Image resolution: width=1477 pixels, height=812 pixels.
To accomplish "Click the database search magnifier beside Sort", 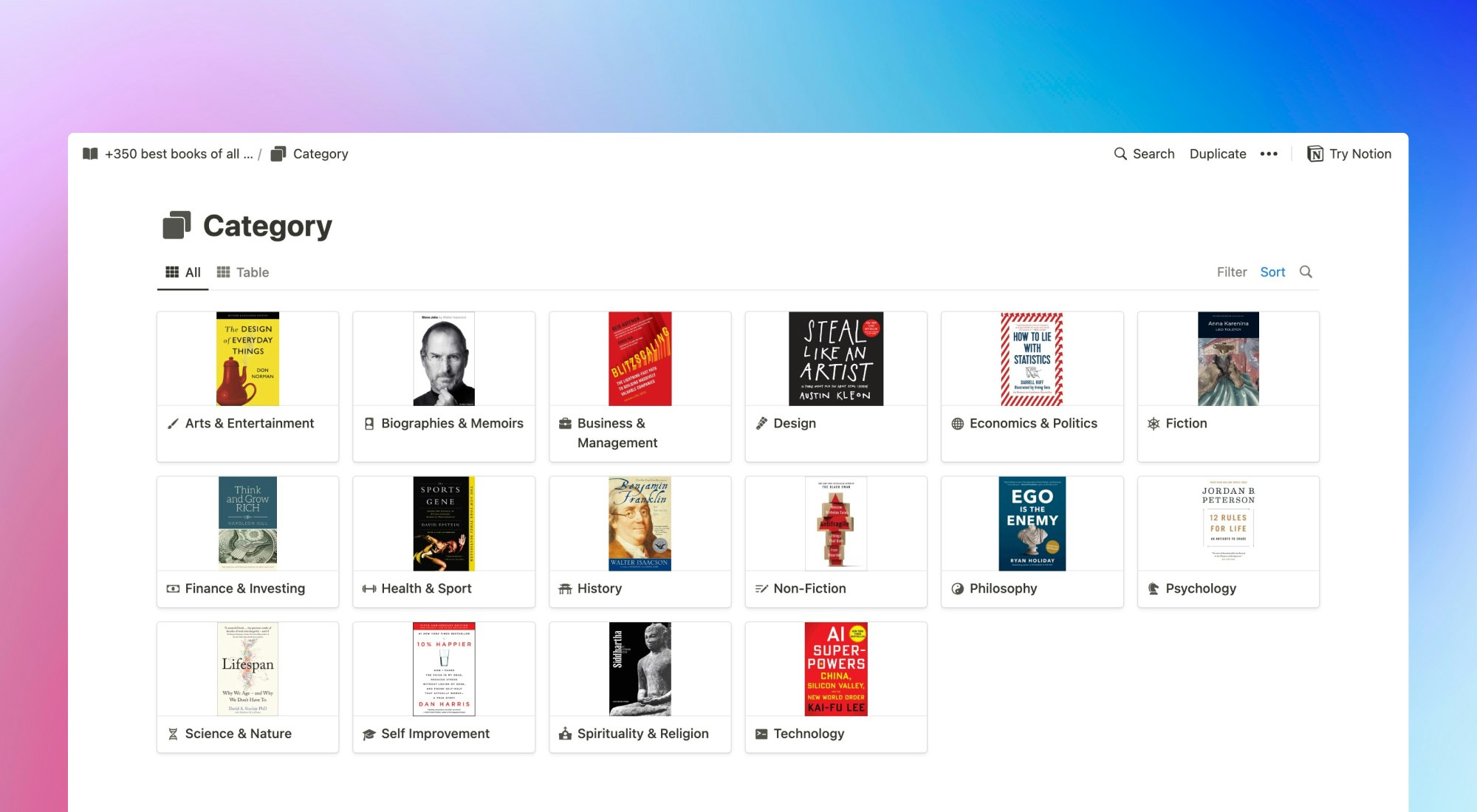I will [1306, 272].
